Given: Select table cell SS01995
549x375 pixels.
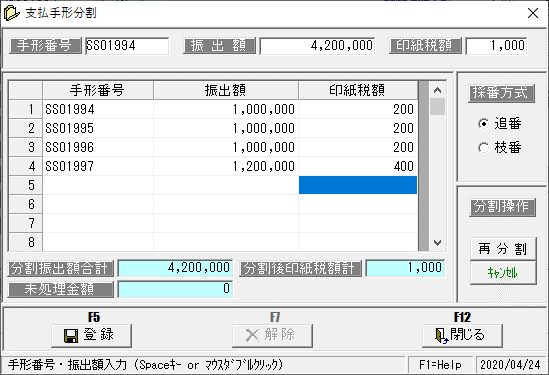Looking at the screenshot, I should 98,128.
